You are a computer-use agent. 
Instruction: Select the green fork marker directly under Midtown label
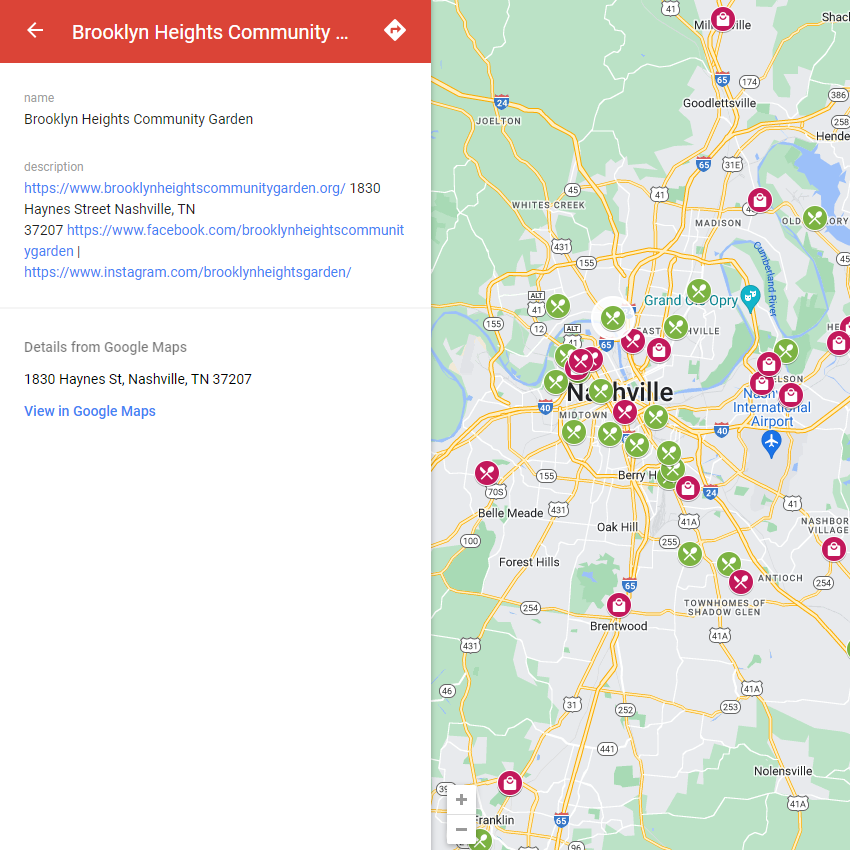click(574, 432)
